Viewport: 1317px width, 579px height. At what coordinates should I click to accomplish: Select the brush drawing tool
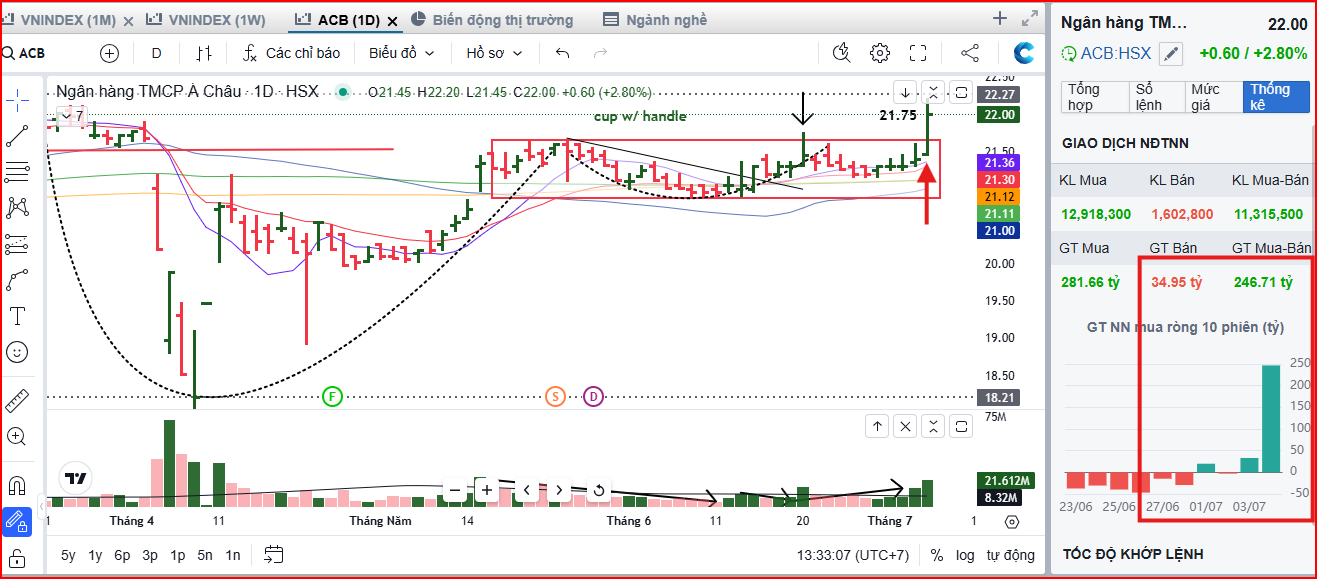pos(17,279)
